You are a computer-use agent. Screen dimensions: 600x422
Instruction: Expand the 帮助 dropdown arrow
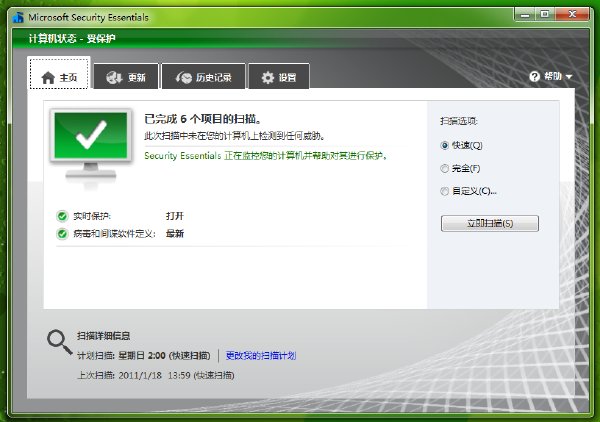[569, 77]
